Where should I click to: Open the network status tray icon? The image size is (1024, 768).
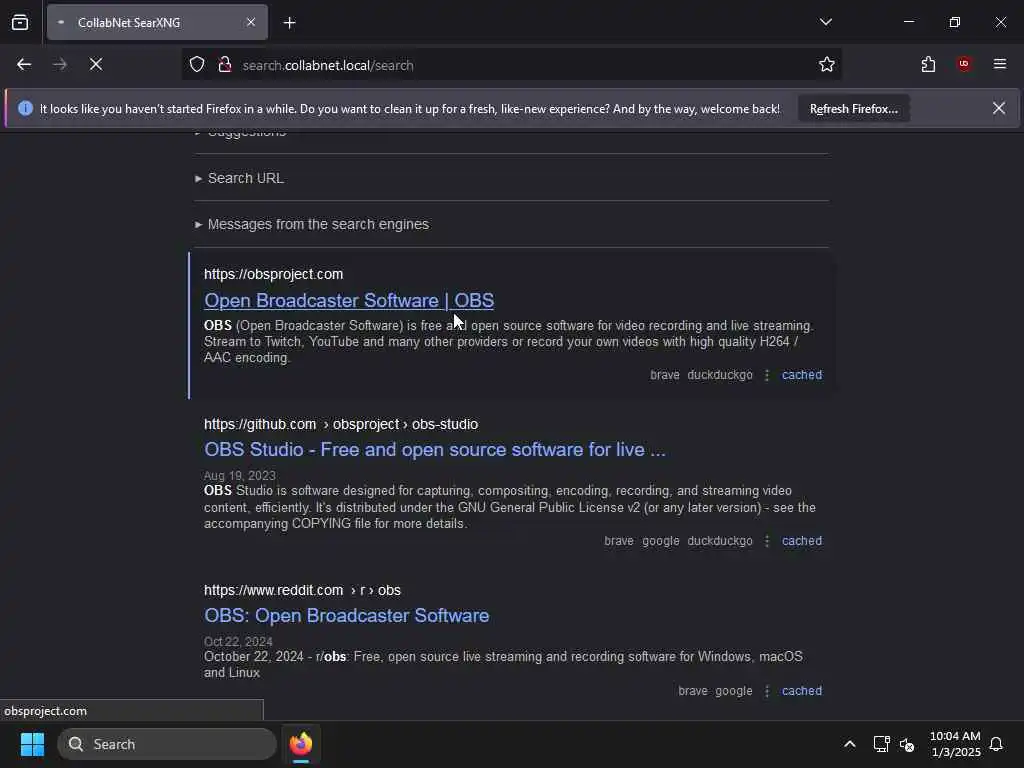(881, 744)
